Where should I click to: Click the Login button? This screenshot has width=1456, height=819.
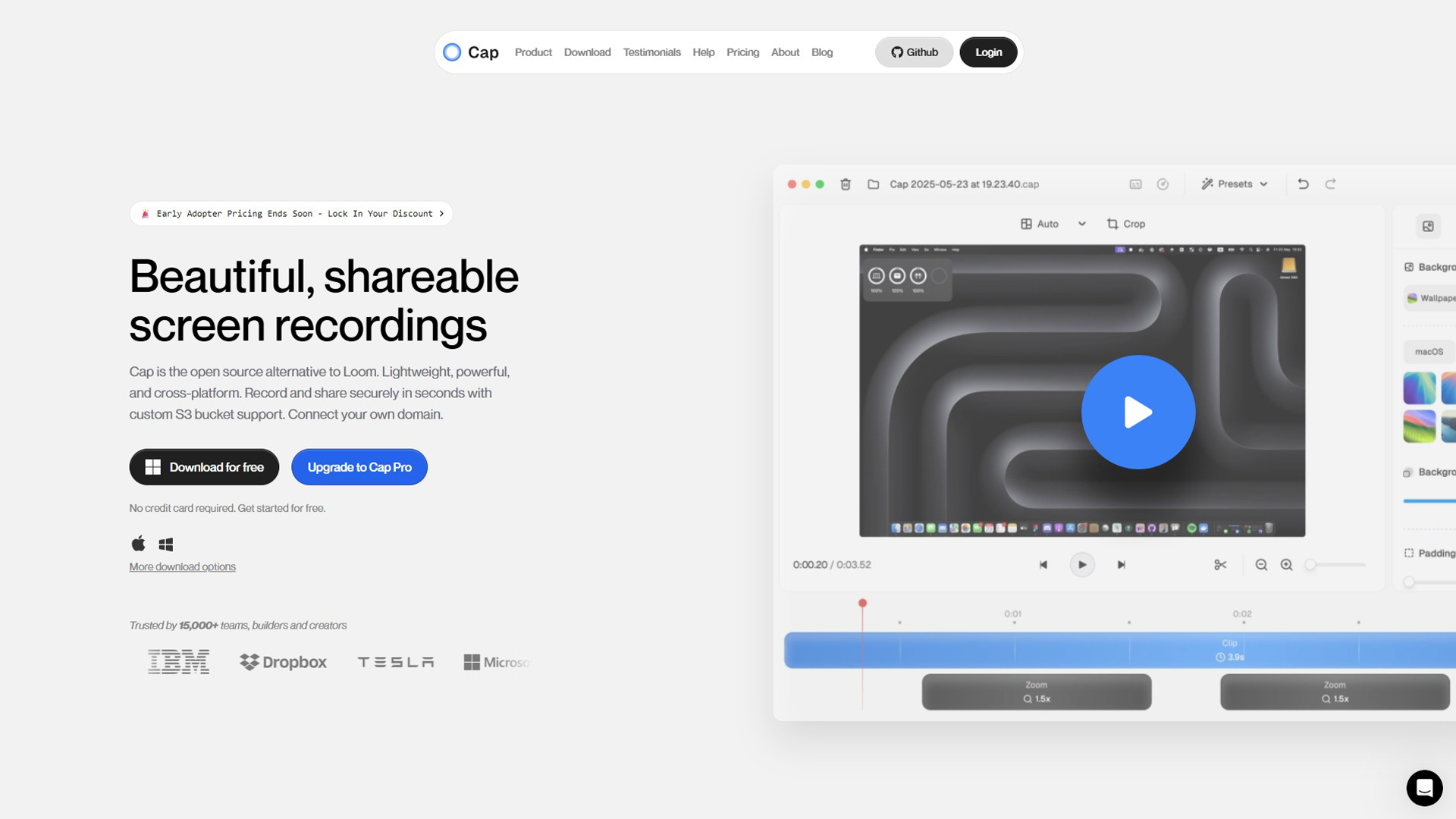click(988, 52)
